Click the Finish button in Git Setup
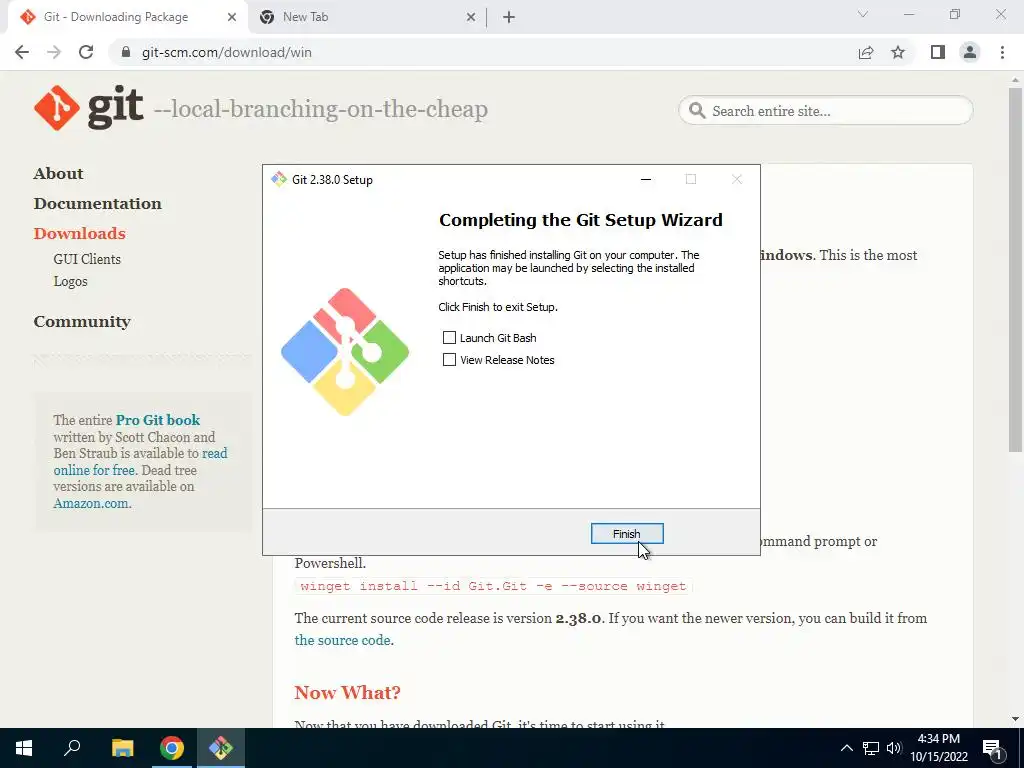Image resolution: width=1024 pixels, height=768 pixels. point(627,534)
